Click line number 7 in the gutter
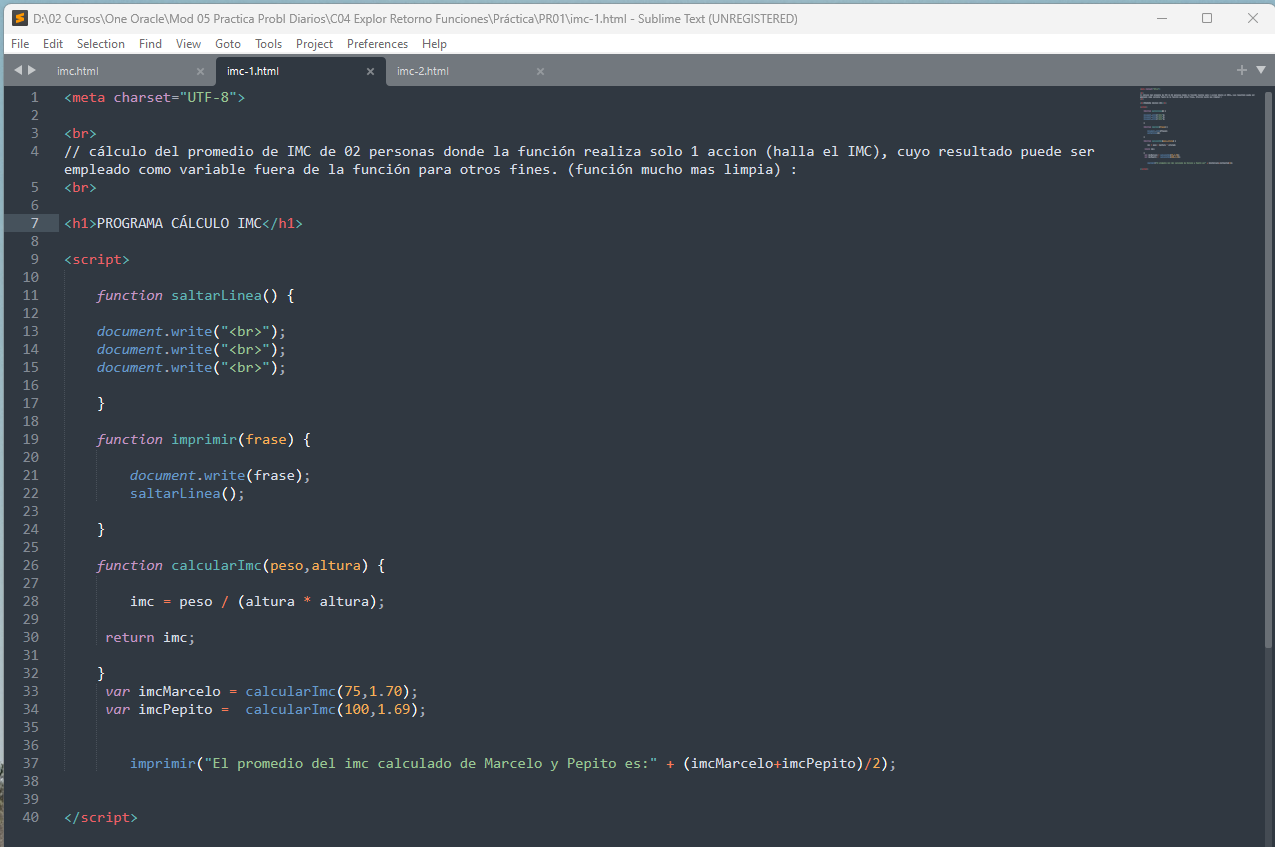The image size is (1275, 847). [x=34, y=223]
